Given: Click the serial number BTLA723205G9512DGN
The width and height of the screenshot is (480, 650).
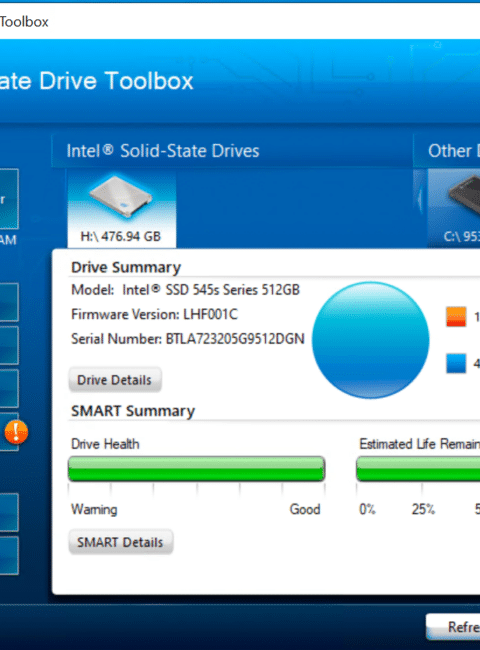Looking at the screenshot, I should tap(235, 339).
